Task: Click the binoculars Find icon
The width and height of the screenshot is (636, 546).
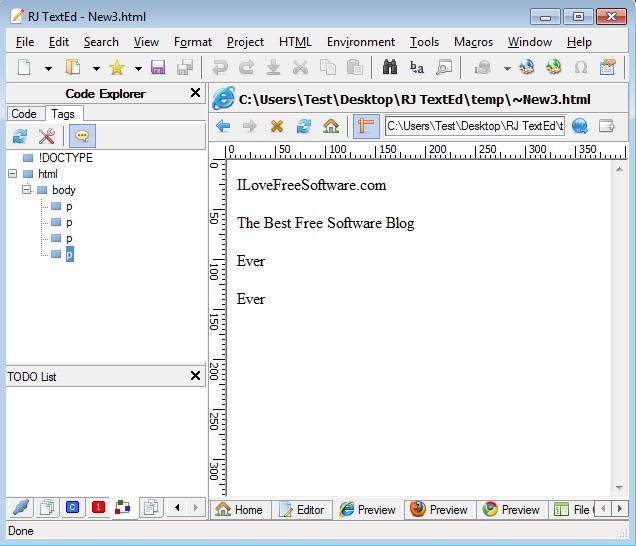Action: click(x=390, y=68)
